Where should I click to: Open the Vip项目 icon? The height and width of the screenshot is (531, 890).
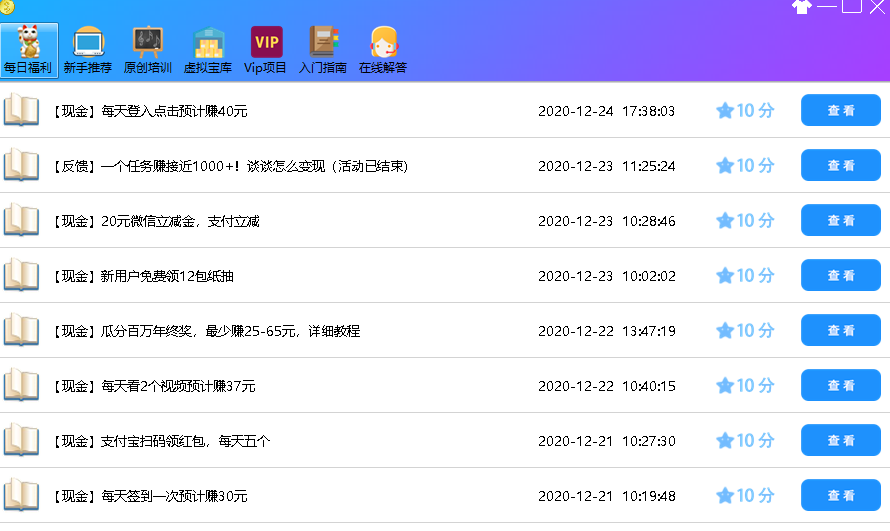pos(266,50)
